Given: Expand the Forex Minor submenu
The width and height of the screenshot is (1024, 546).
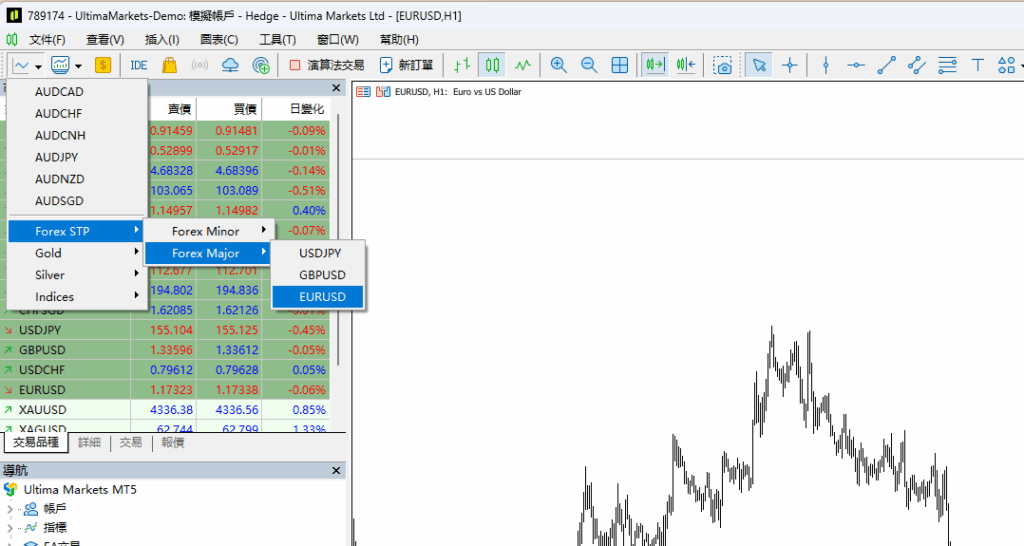Looking at the screenshot, I should click(x=208, y=231).
